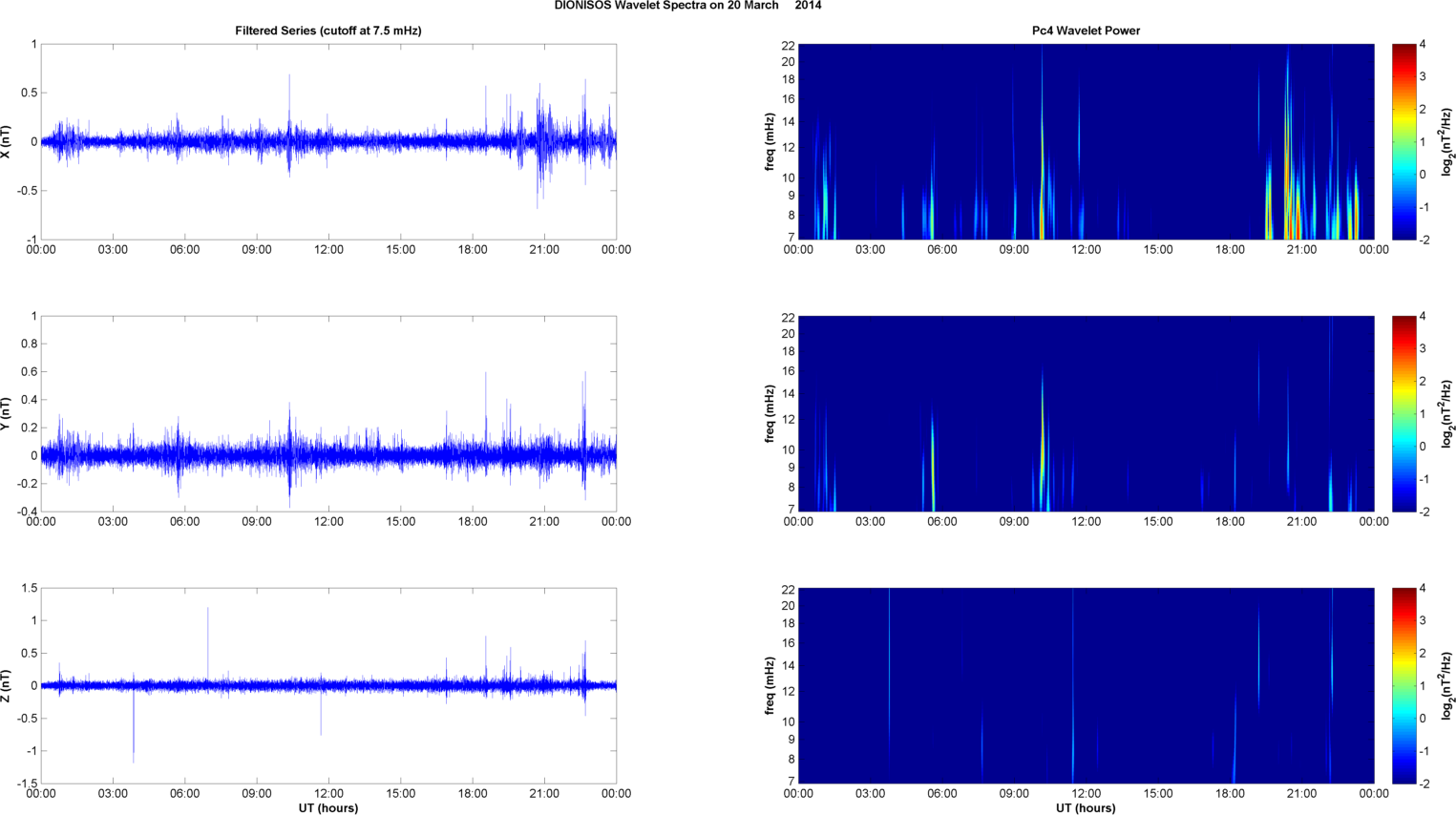Screen dimensions: 1456x815
Task: Click the 15:00 tick under the bottom spectrogram
Action: (1158, 794)
